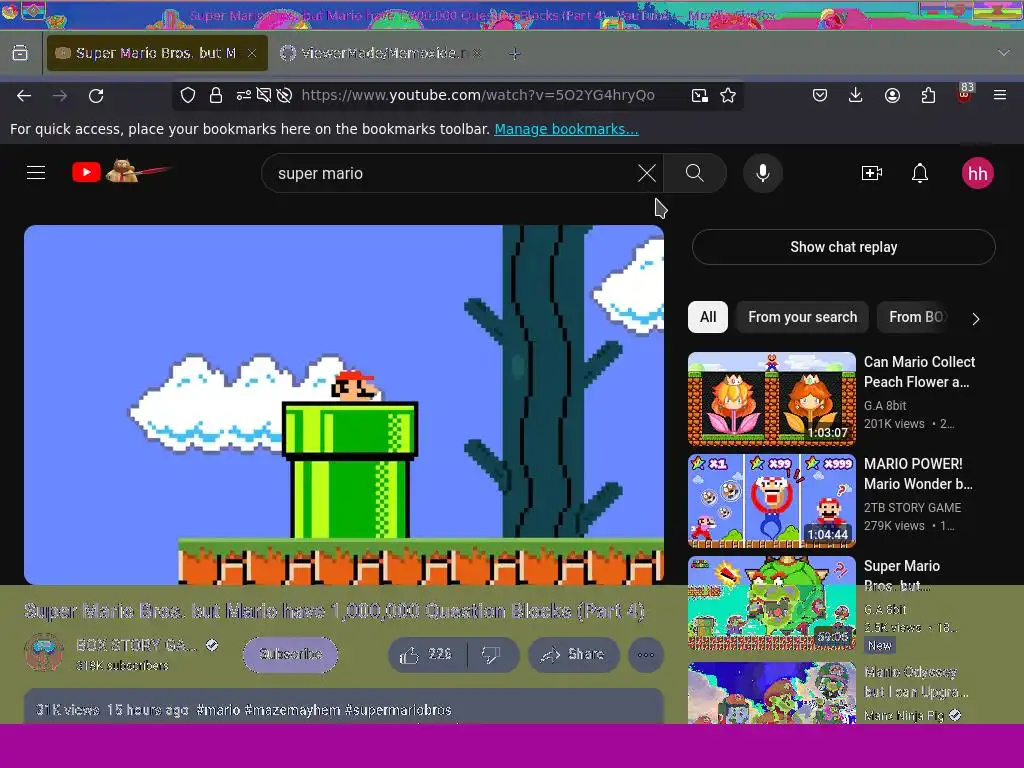Viewport: 1024px width, 768px height.
Task: Close the Super Mario Bros. tab
Action: [x=252, y=53]
